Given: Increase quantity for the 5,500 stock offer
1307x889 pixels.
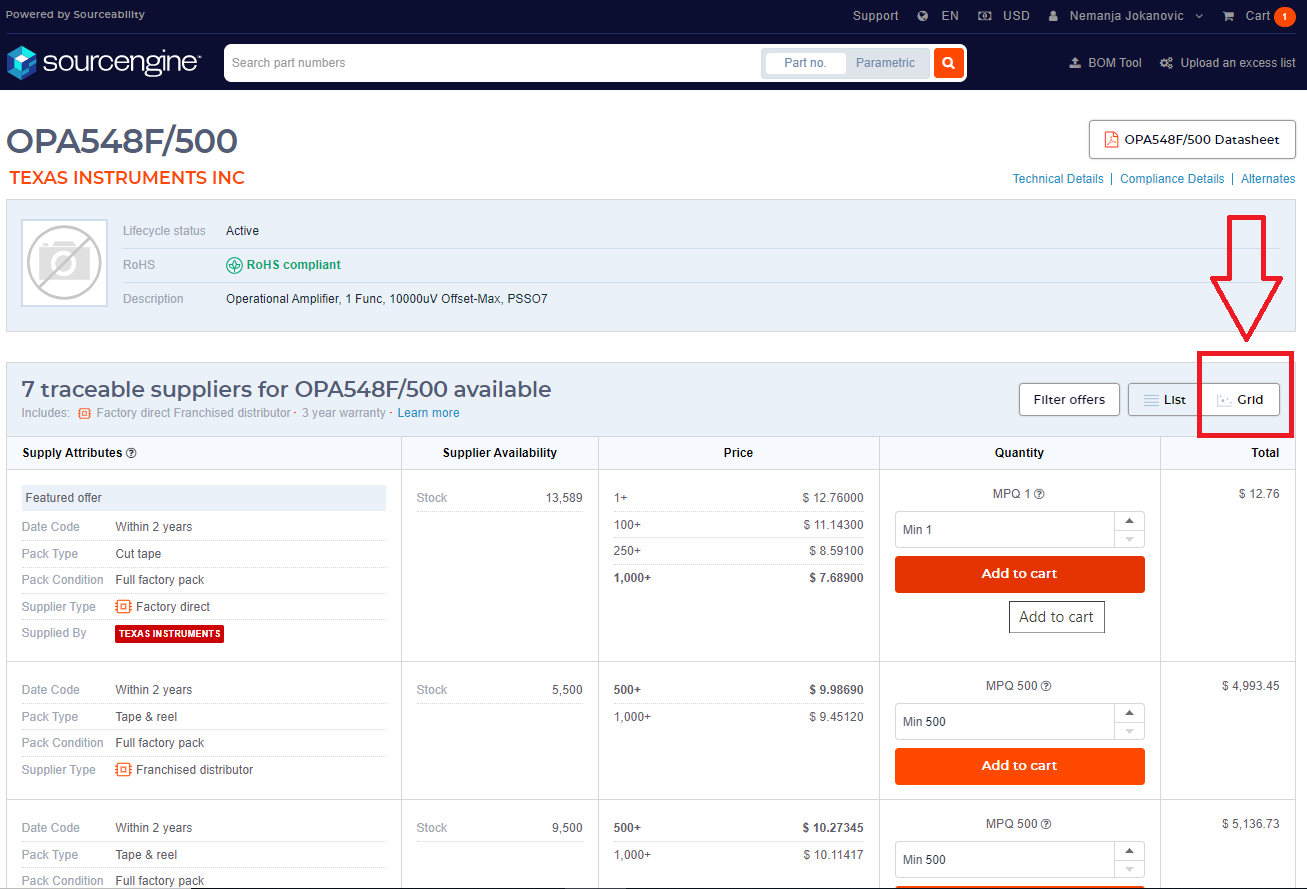Looking at the screenshot, I should (x=1129, y=713).
